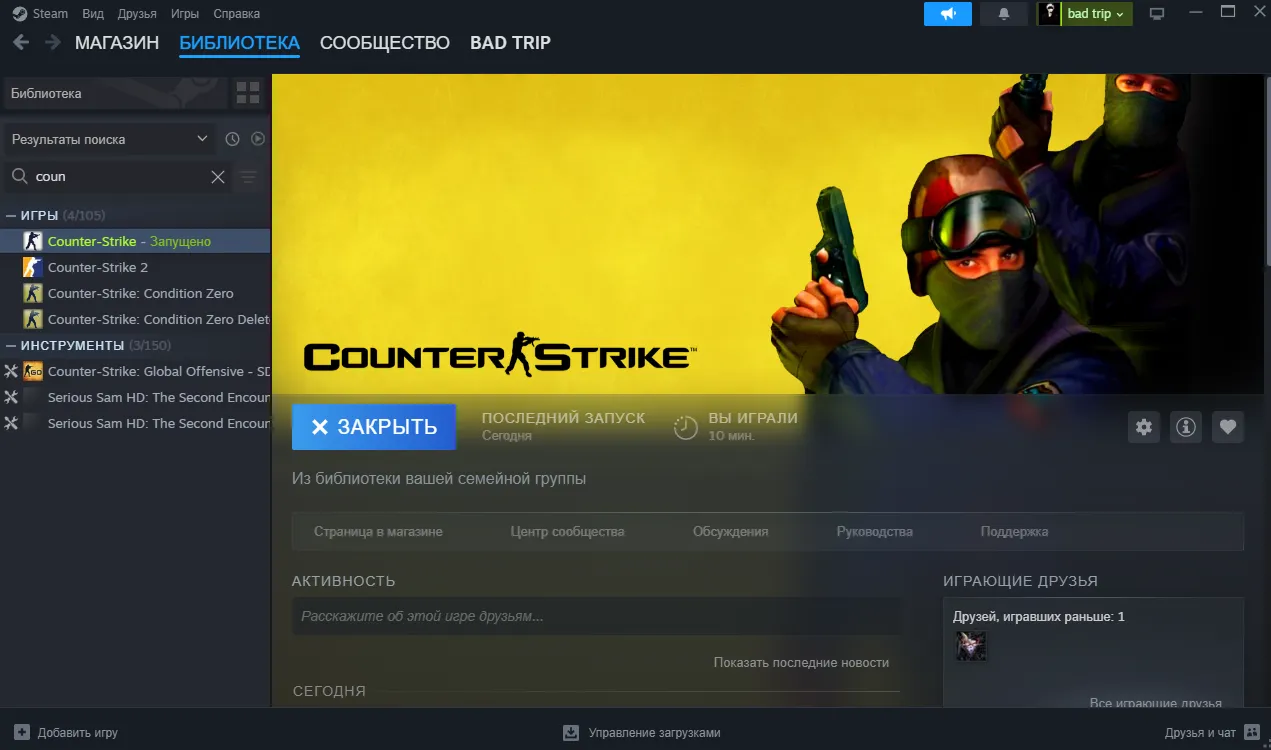Open Управление загрузками
Screen dimensions: 1271x750
(x=641, y=732)
